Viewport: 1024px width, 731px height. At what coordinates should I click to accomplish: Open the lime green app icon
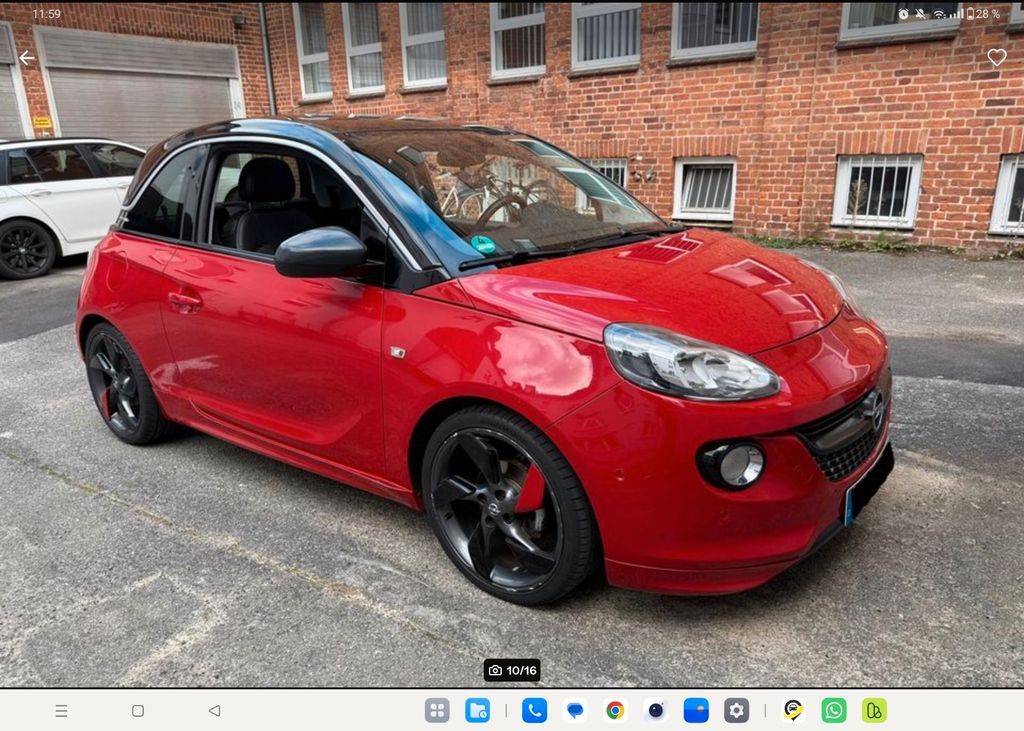point(874,710)
